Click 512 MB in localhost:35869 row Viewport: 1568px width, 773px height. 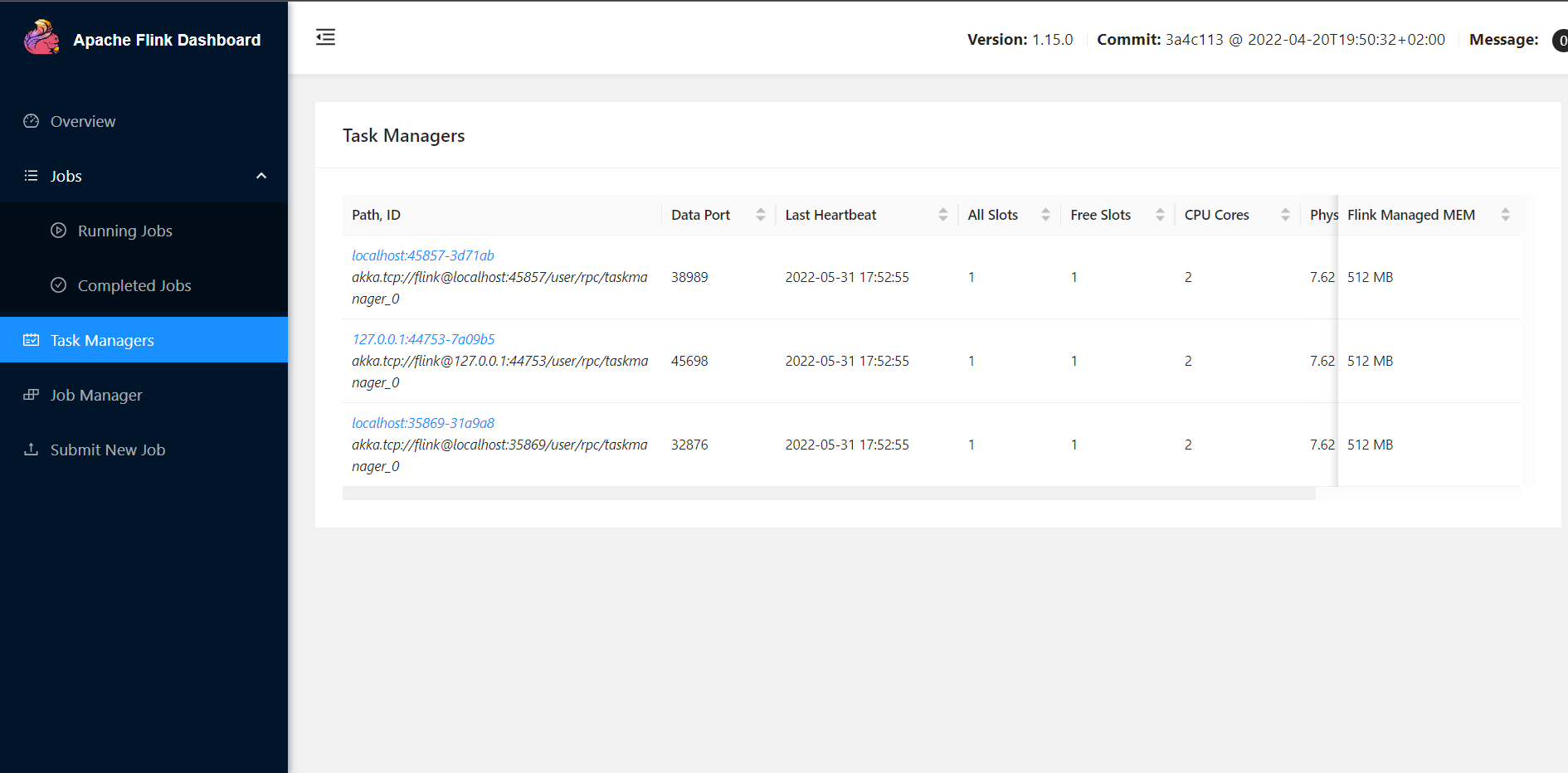pyautogui.click(x=1370, y=445)
